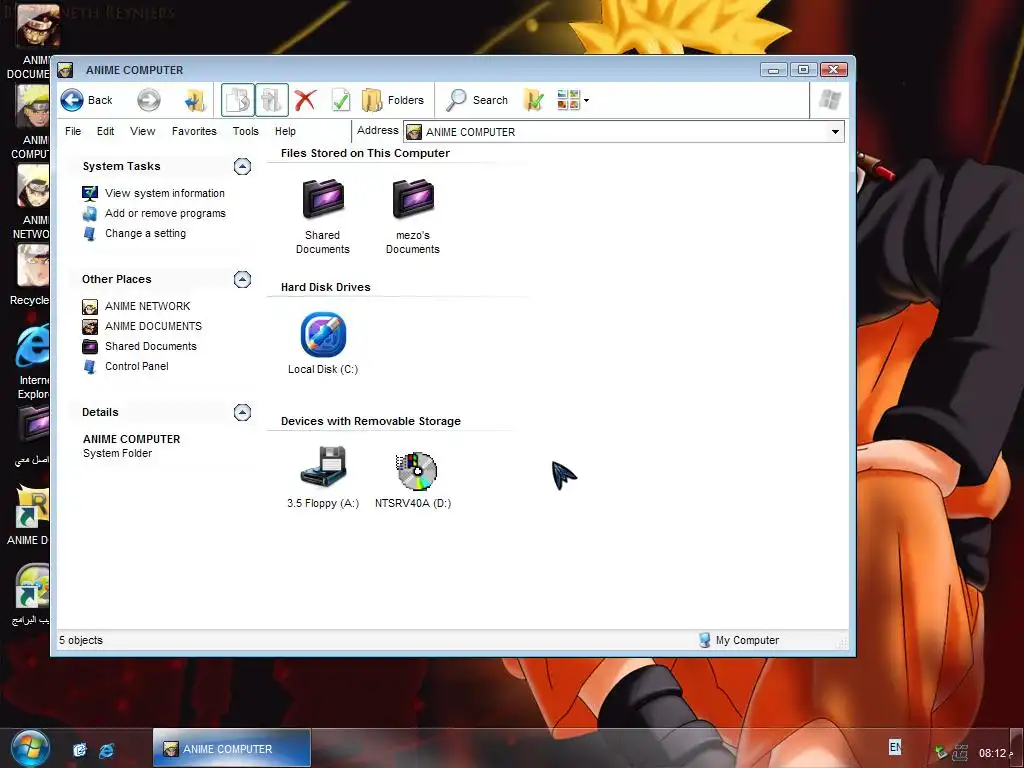Click the folder with green check icon
Screen dimensions: 1024x768
(533, 100)
